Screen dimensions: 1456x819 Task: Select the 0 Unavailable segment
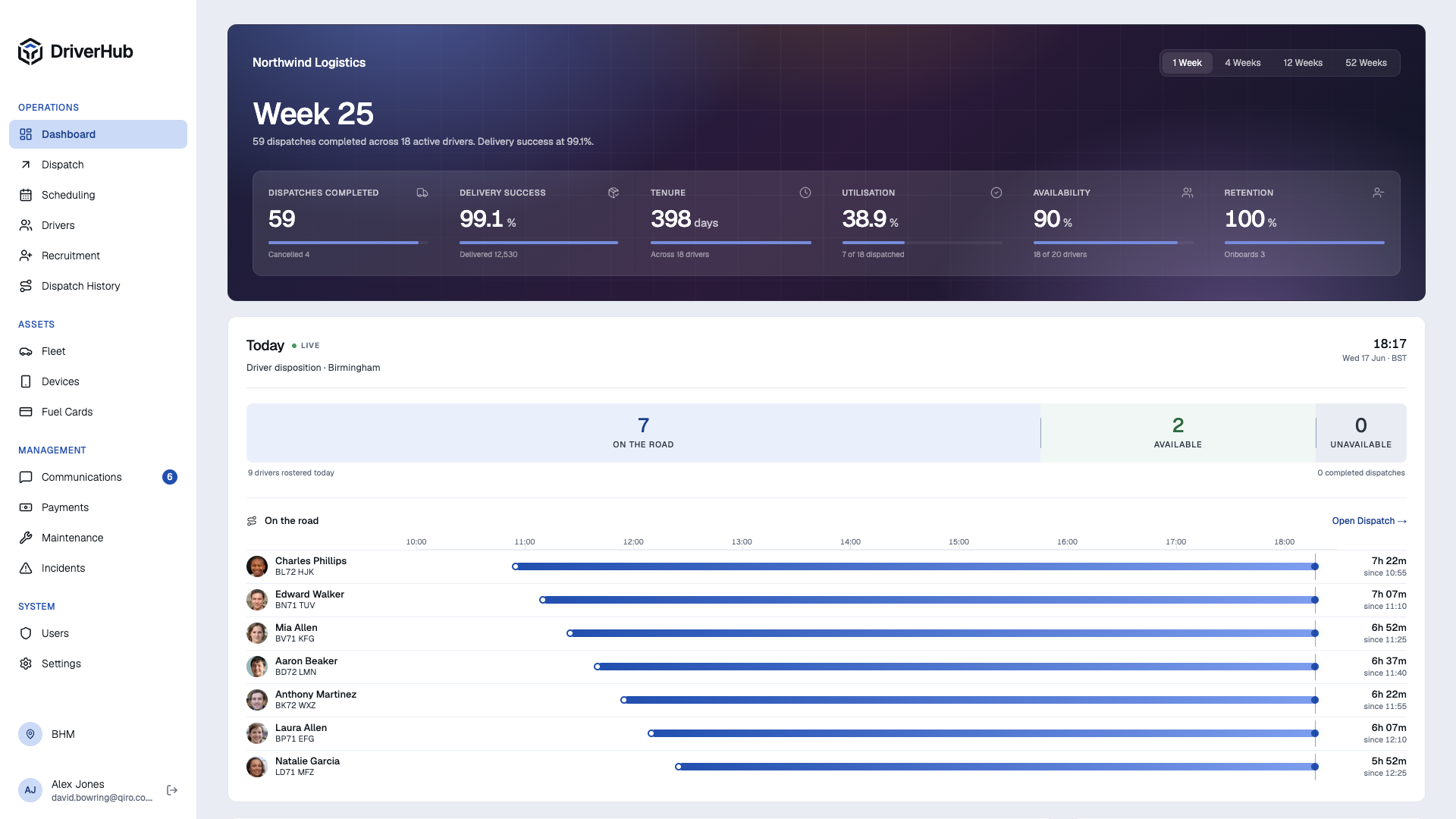coord(1361,433)
